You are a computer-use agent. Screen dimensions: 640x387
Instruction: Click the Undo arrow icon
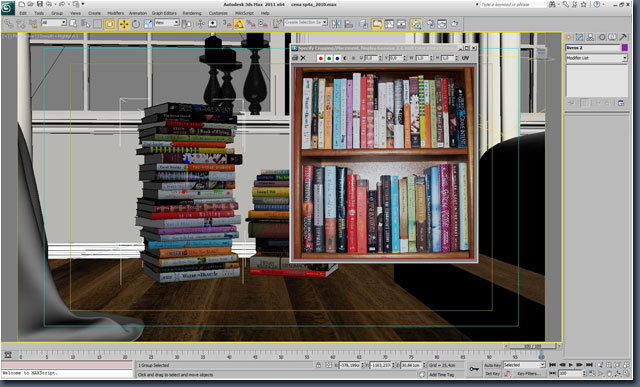[49, 4]
